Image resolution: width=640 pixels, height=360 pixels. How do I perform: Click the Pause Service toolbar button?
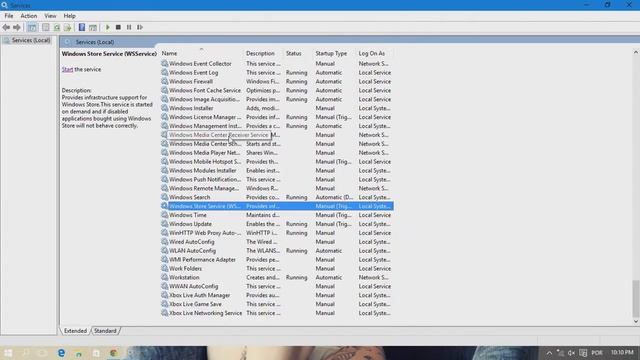point(129,27)
